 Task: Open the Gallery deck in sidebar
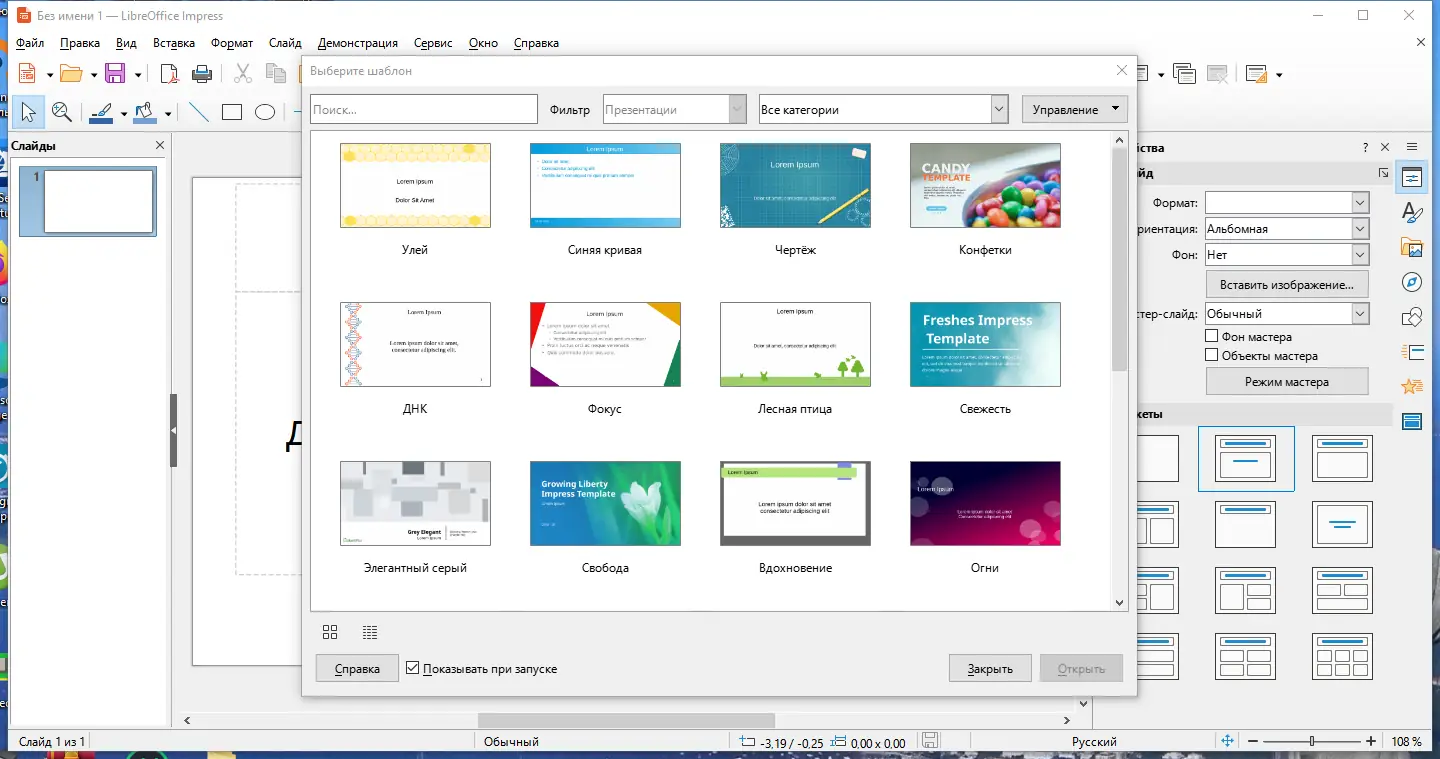pyautogui.click(x=1412, y=247)
